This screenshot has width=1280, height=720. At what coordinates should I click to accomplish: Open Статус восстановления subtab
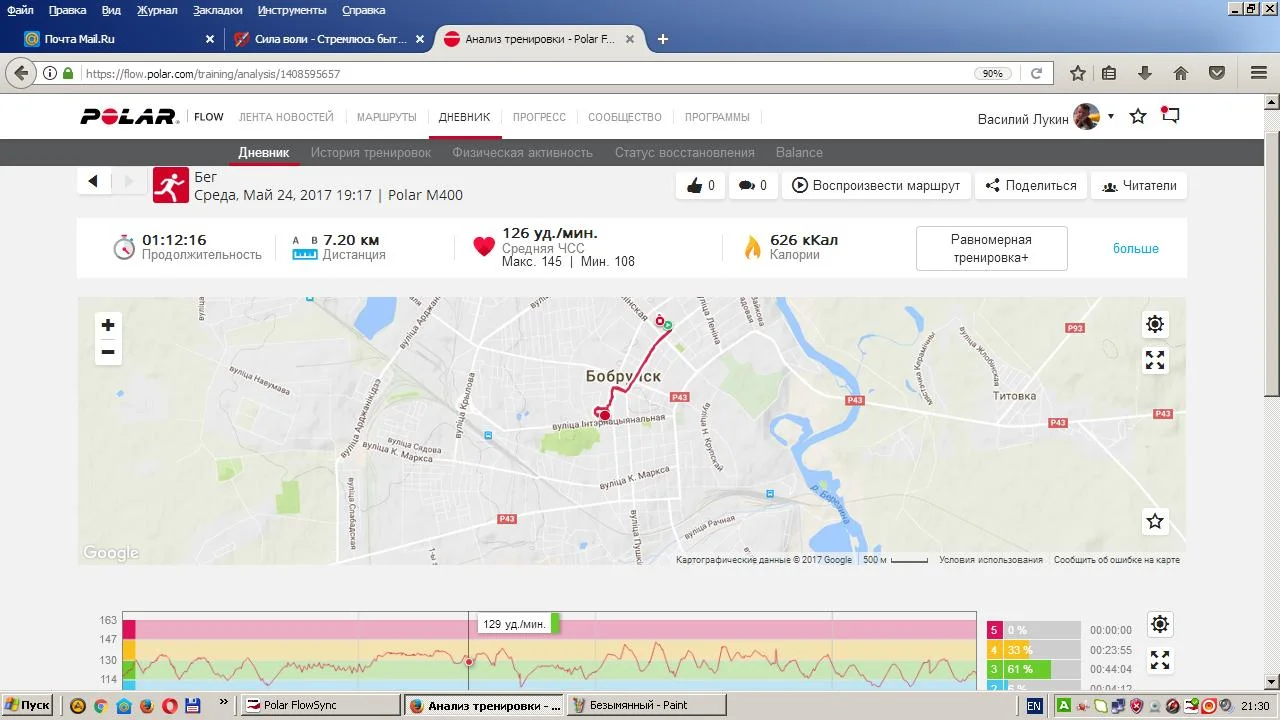click(x=685, y=152)
